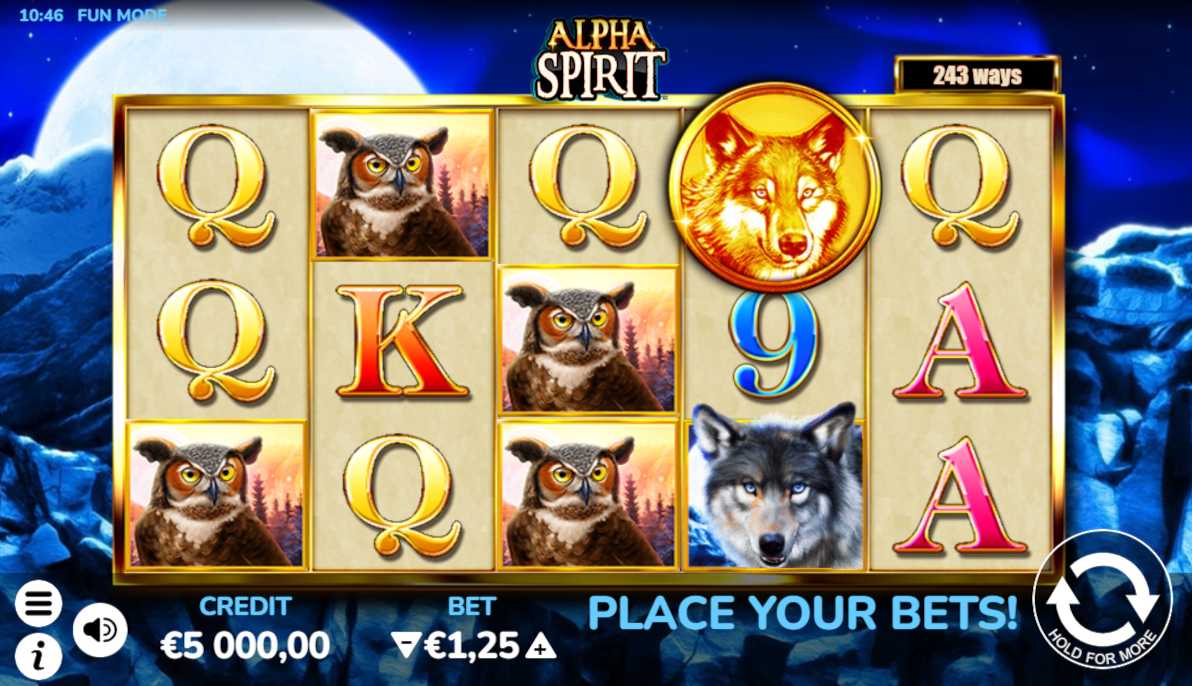Click the Alpha Spirit logo
This screenshot has height=686, width=1192.
599,60
